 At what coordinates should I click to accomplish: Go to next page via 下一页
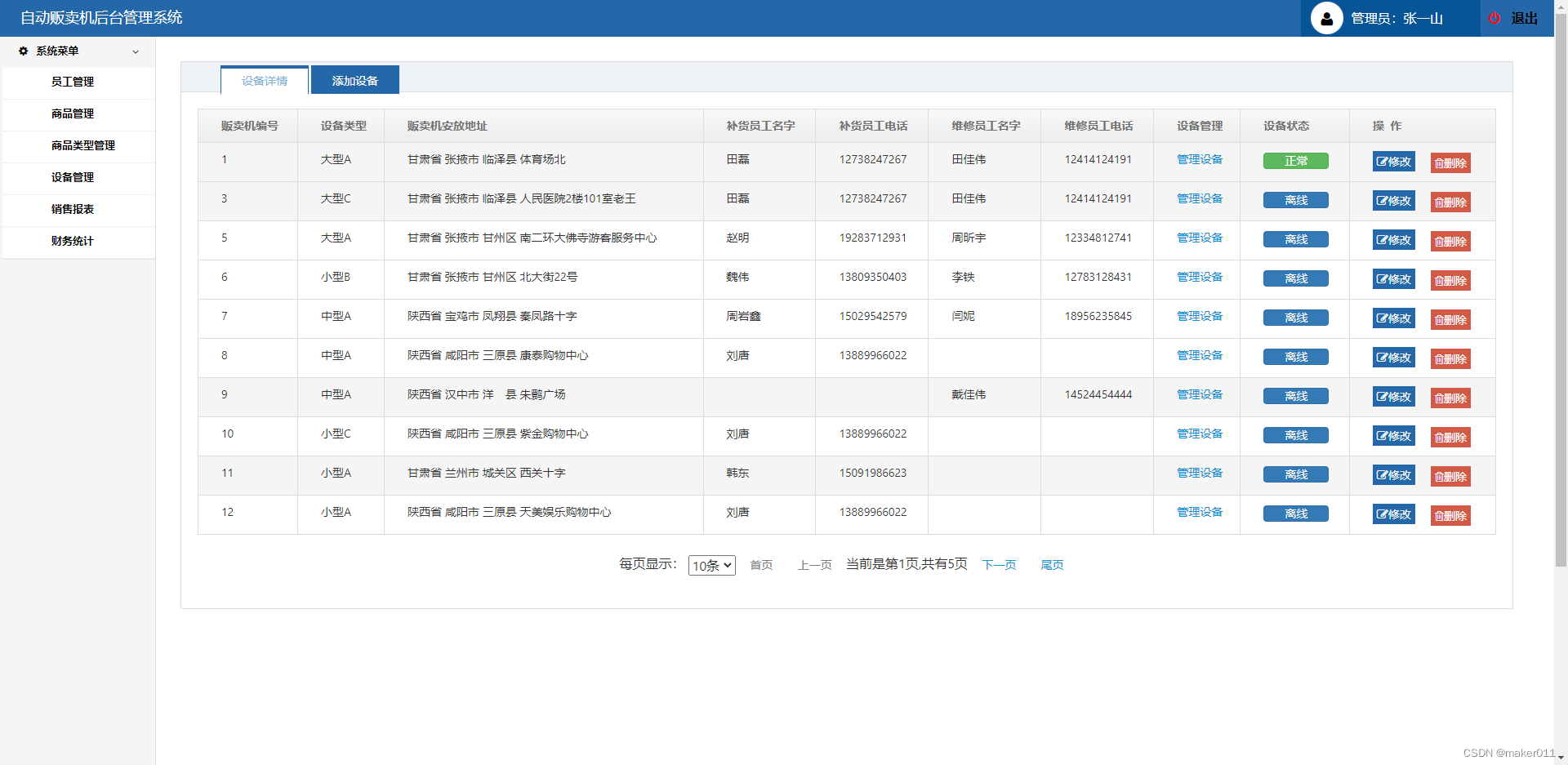pyautogui.click(x=999, y=565)
